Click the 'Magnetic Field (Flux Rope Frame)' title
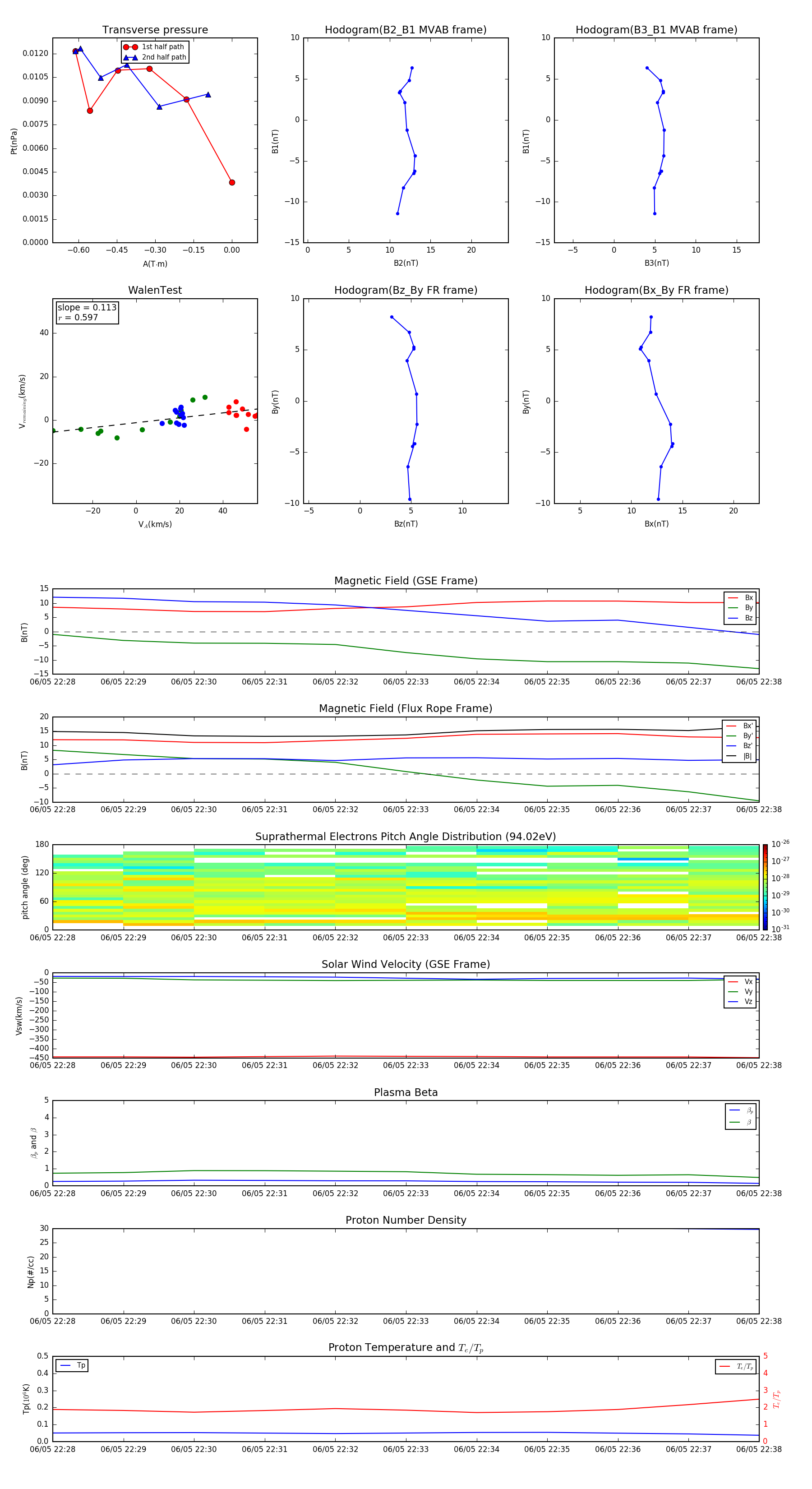This screenshot has height=1489, width=812. [x=406, y=709]
